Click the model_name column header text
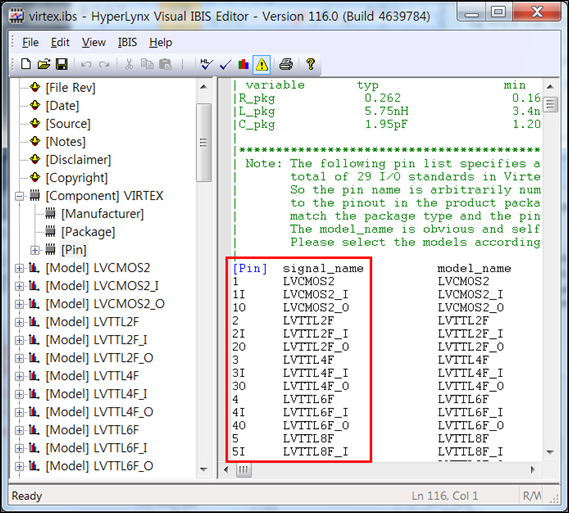Viewport: 569px width, 513px height. [474, 269]
